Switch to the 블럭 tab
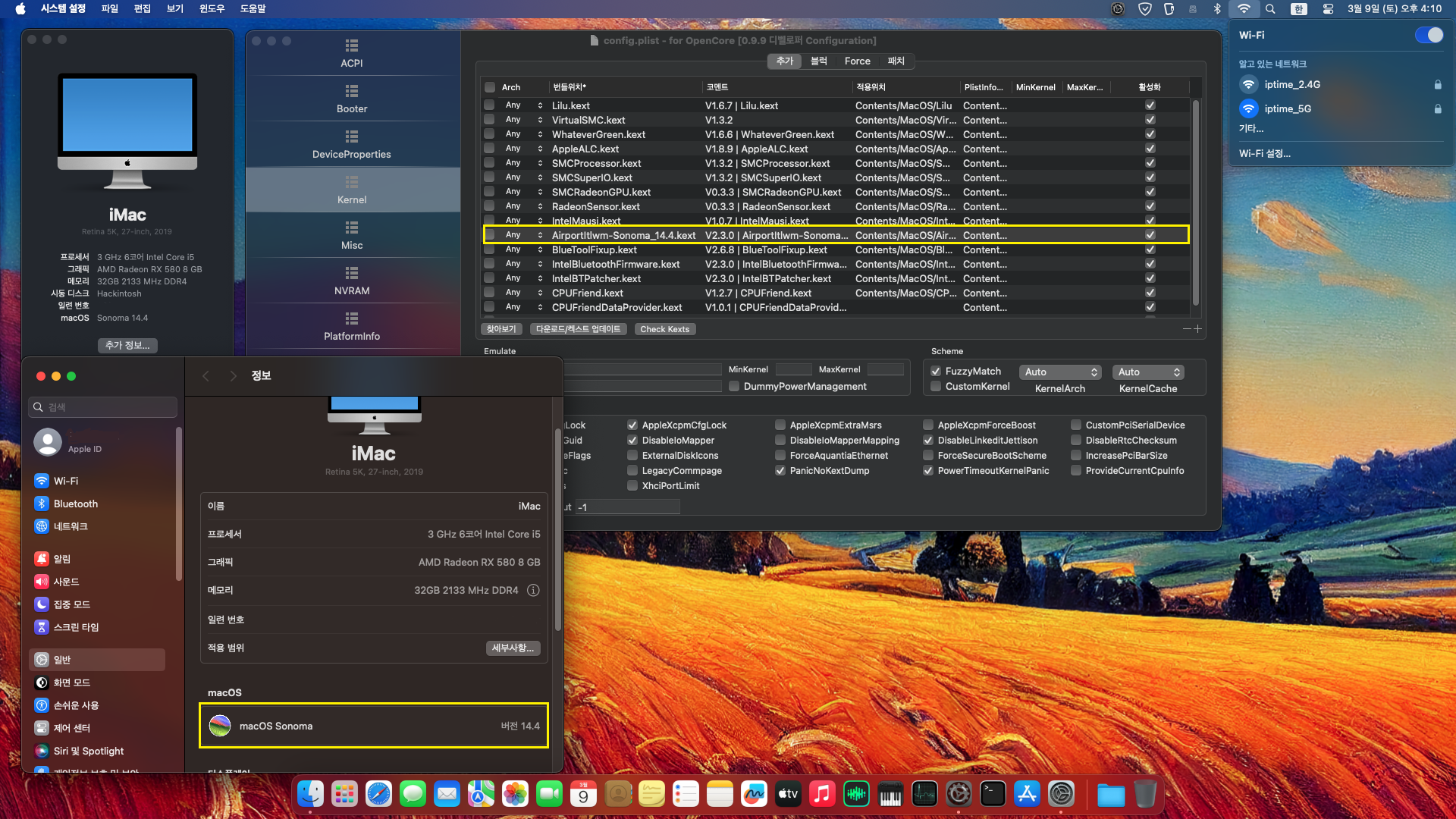Viewport: 1456px width, 819px height. (819, 61)
